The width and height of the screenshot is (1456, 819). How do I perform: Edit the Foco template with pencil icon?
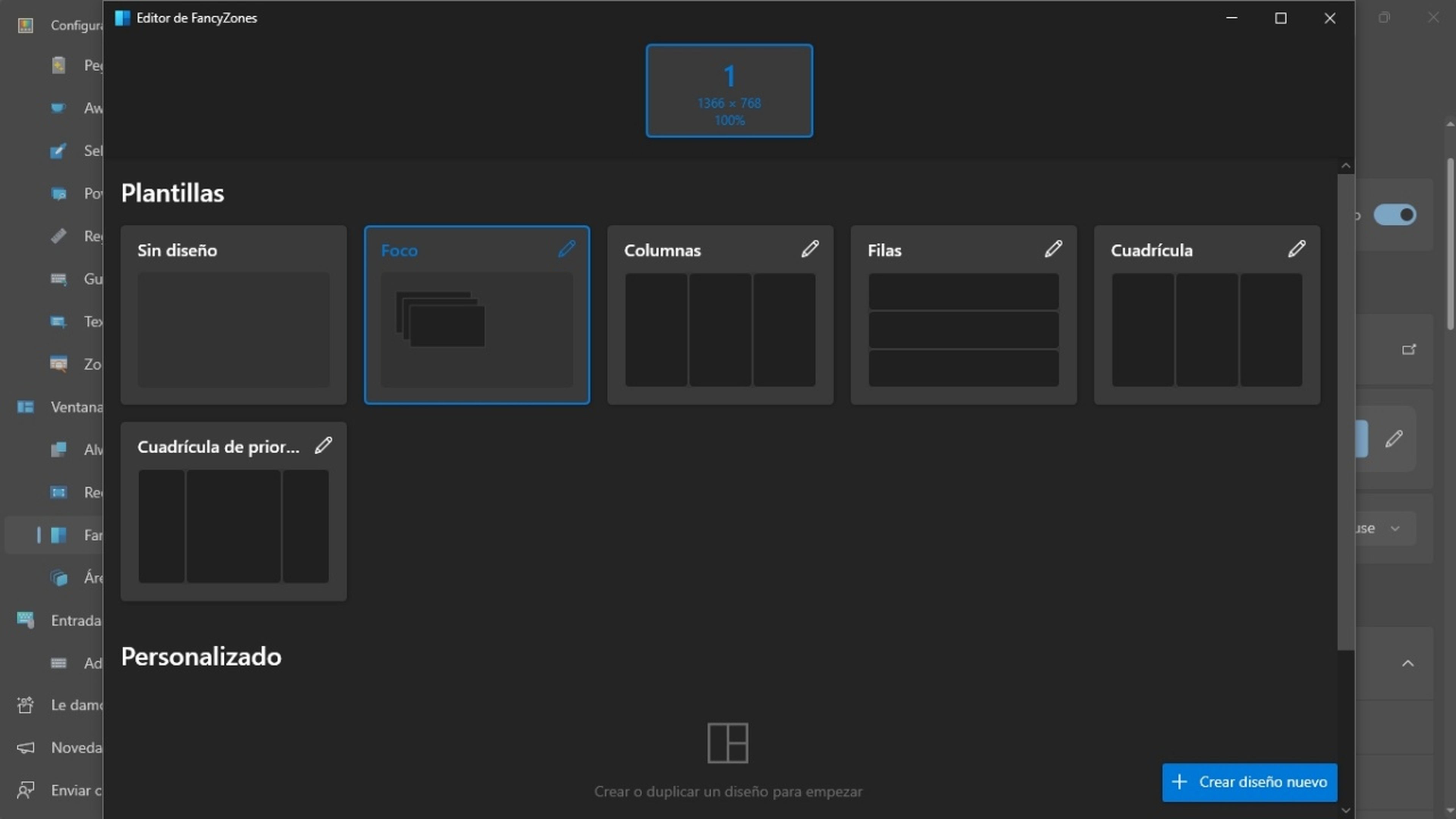point(566,249)
